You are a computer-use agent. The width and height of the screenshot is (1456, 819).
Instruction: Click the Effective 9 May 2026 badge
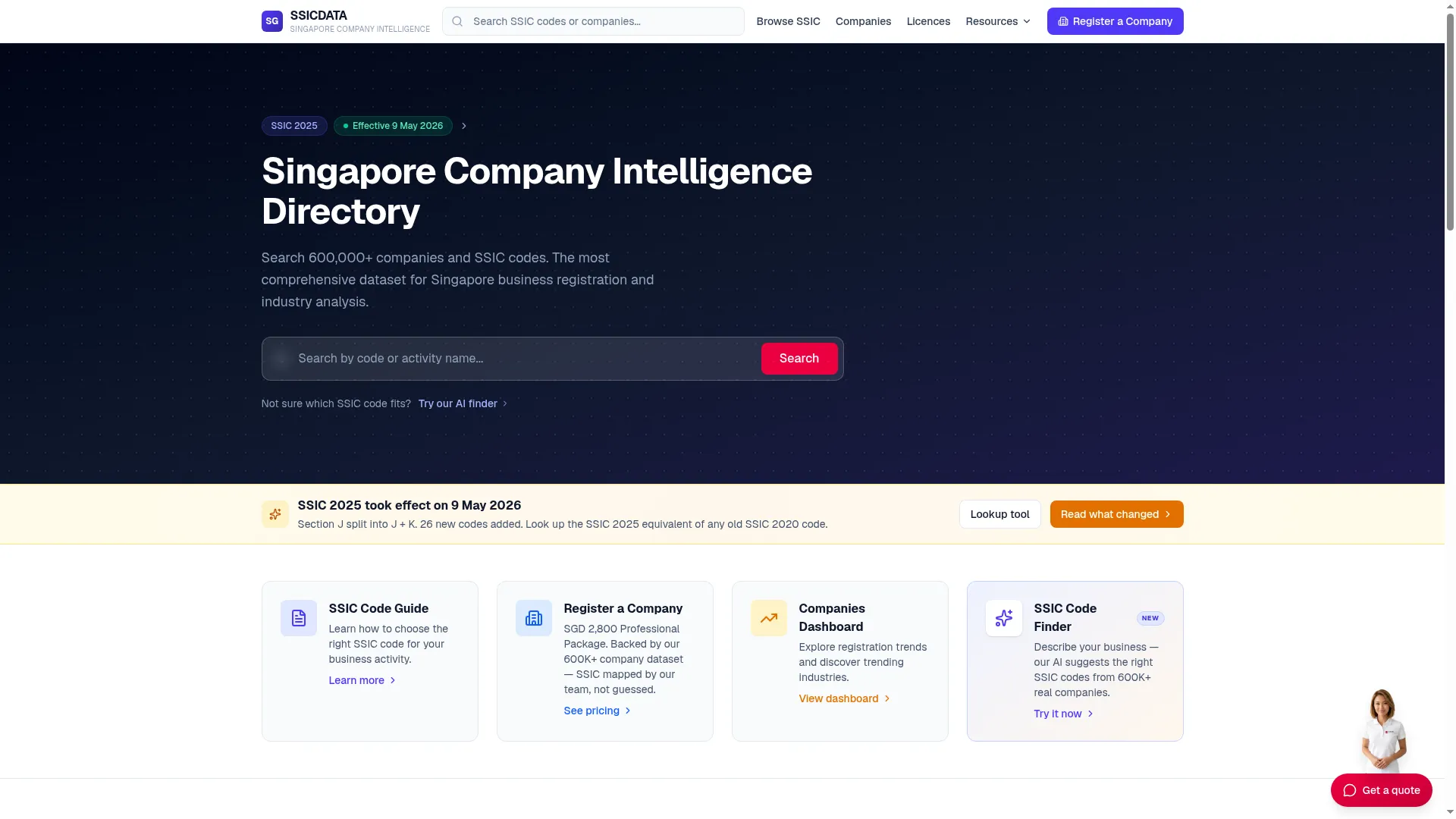tap(393, 126)
